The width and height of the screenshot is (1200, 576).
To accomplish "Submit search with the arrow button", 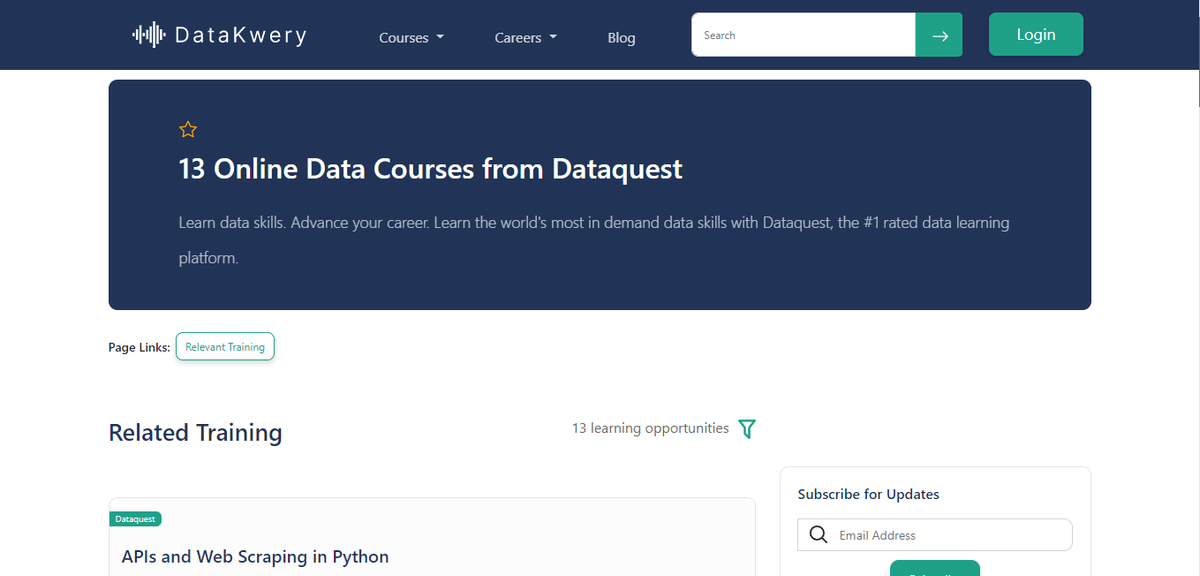I will [939, 35].
